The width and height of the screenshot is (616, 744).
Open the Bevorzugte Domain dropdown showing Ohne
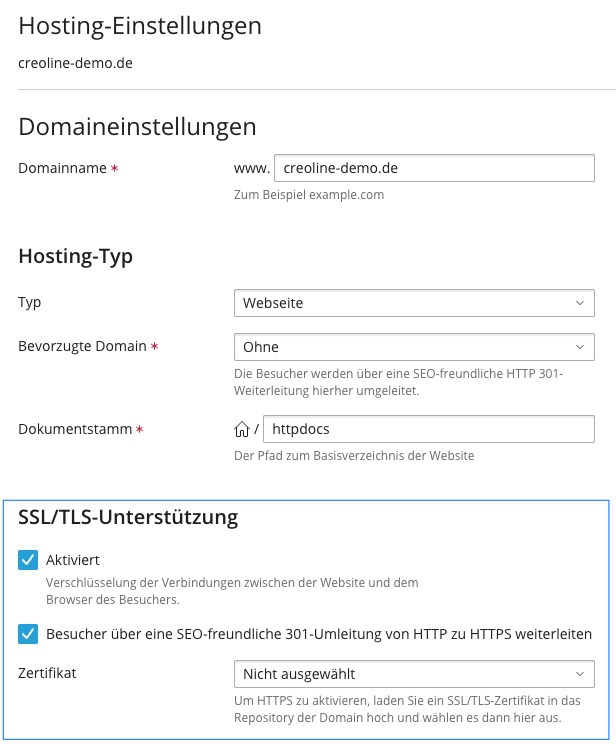point(414,347)
